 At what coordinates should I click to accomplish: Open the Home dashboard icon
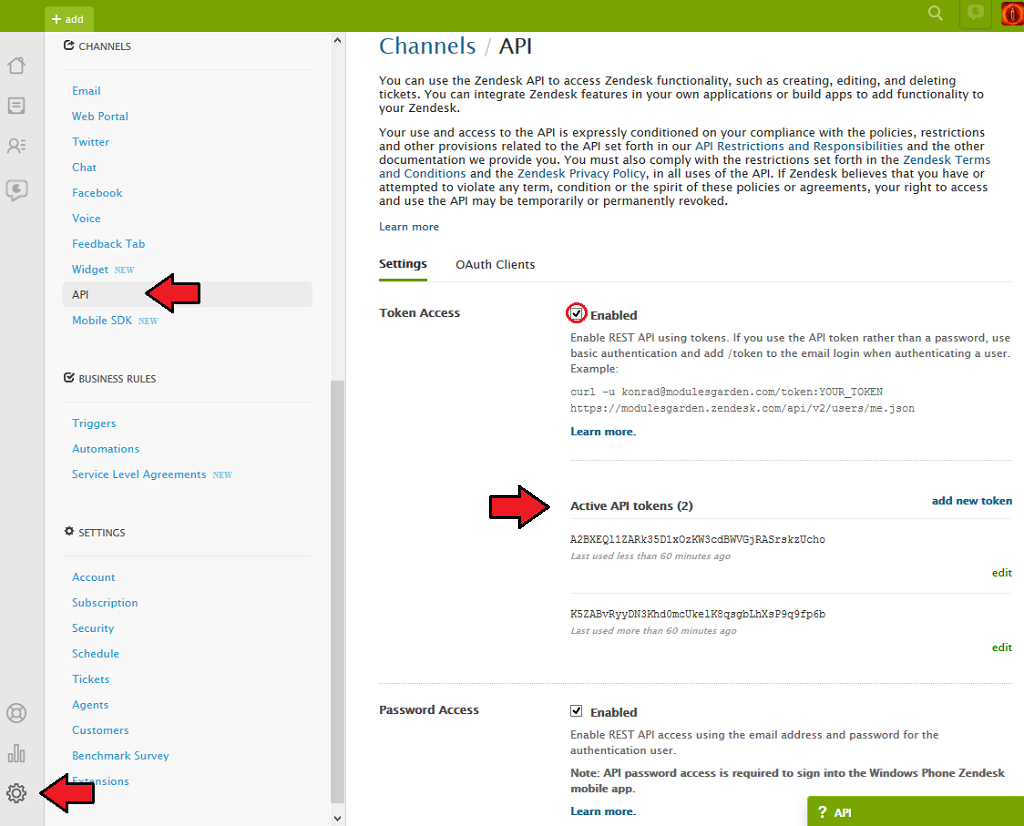click(16, 65)
